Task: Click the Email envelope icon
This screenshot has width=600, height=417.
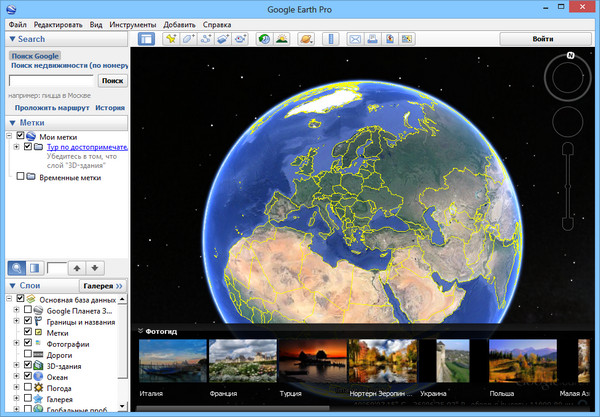Action: coord(354,39)
